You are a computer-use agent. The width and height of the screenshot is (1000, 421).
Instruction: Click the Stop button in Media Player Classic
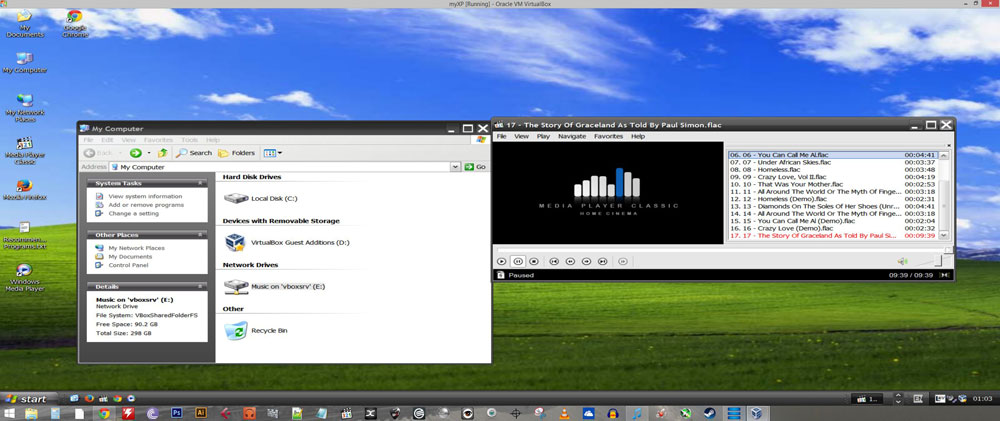pyautogui.click(x=534, y=261)
